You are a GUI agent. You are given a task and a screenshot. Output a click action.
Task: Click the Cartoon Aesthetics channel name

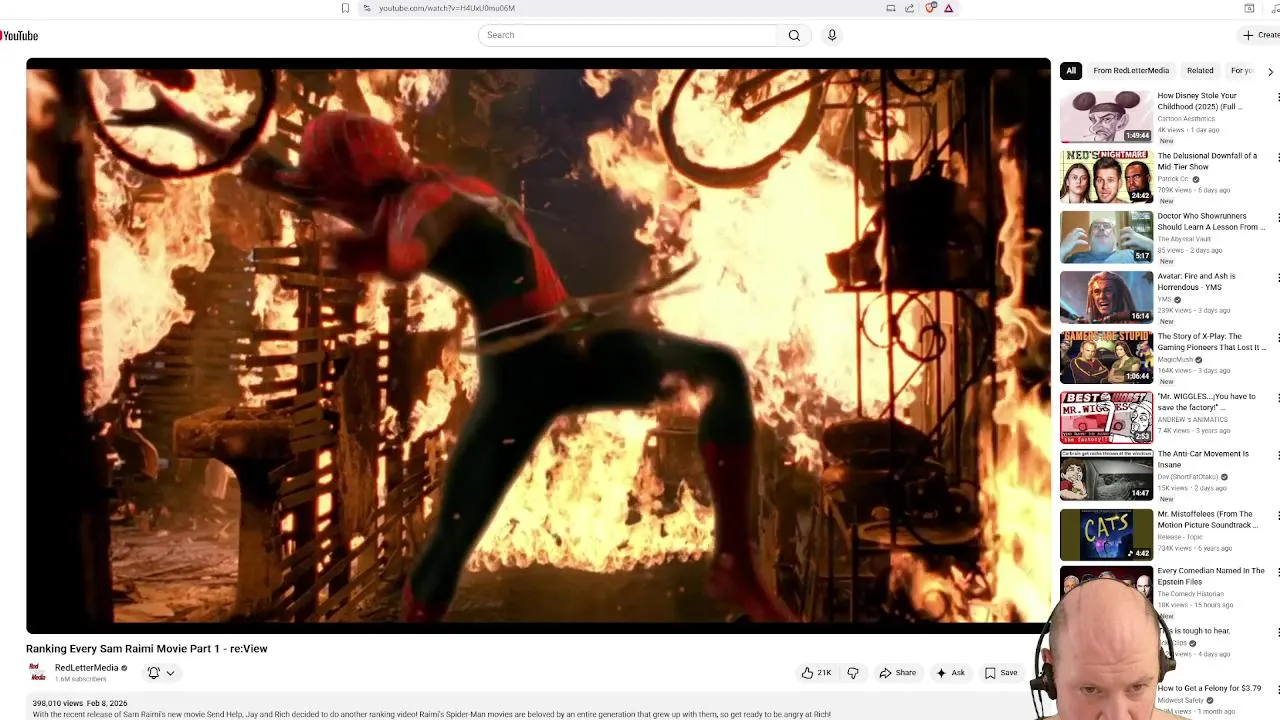(x=1186, y=119)
